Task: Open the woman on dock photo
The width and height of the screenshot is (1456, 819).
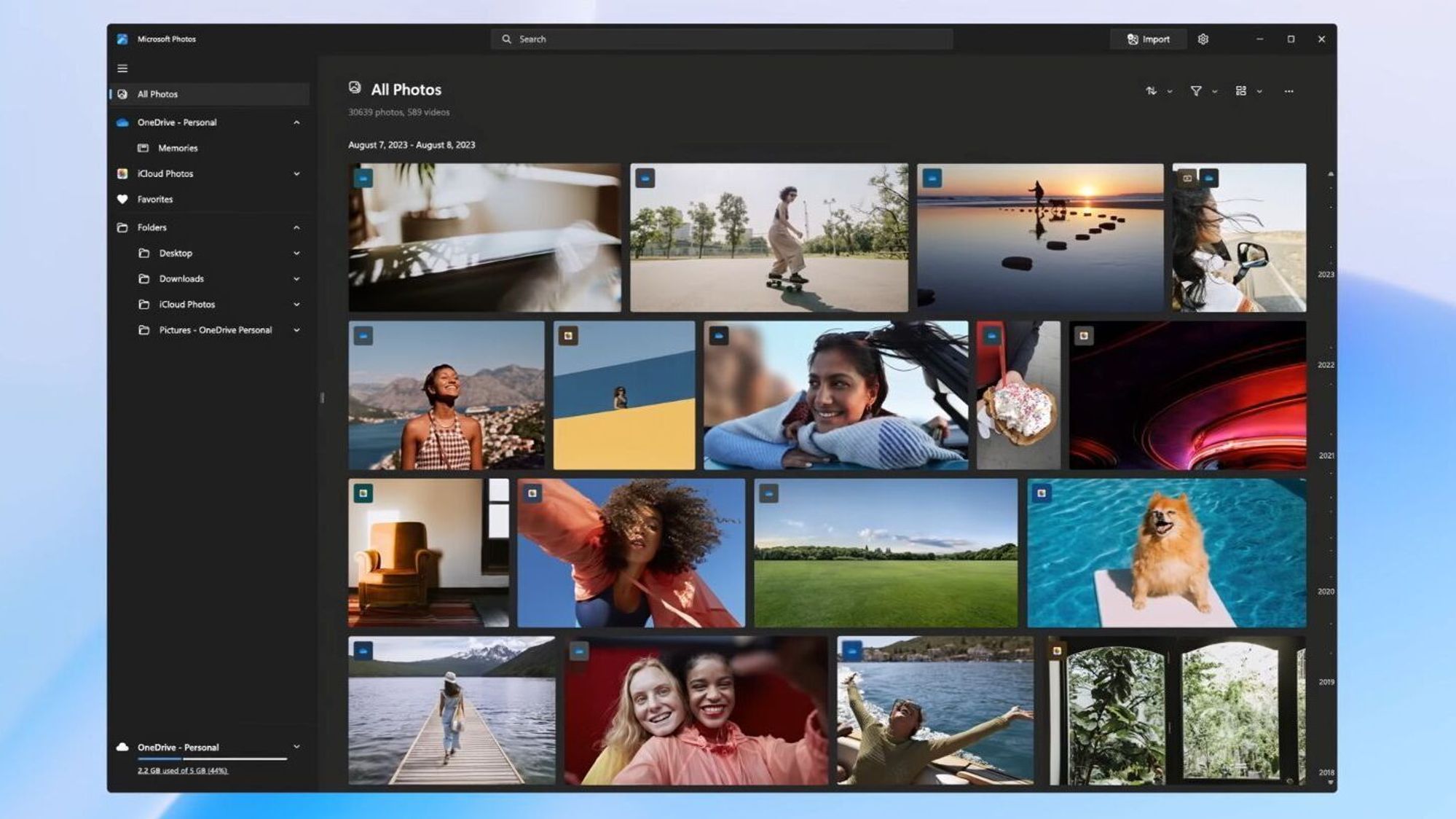Action: [x=452, y=710]
